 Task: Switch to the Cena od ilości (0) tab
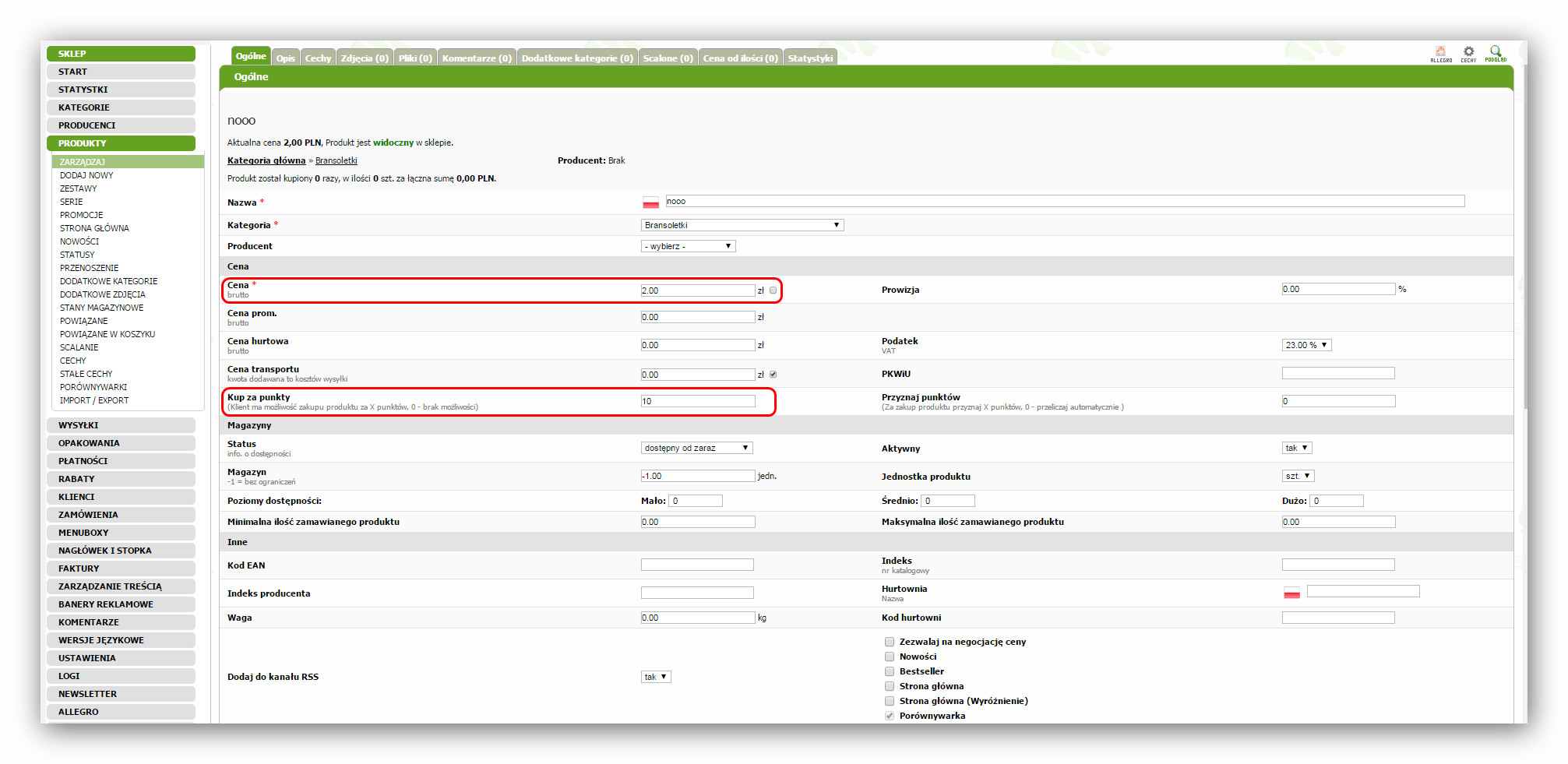tap(740, 58)
